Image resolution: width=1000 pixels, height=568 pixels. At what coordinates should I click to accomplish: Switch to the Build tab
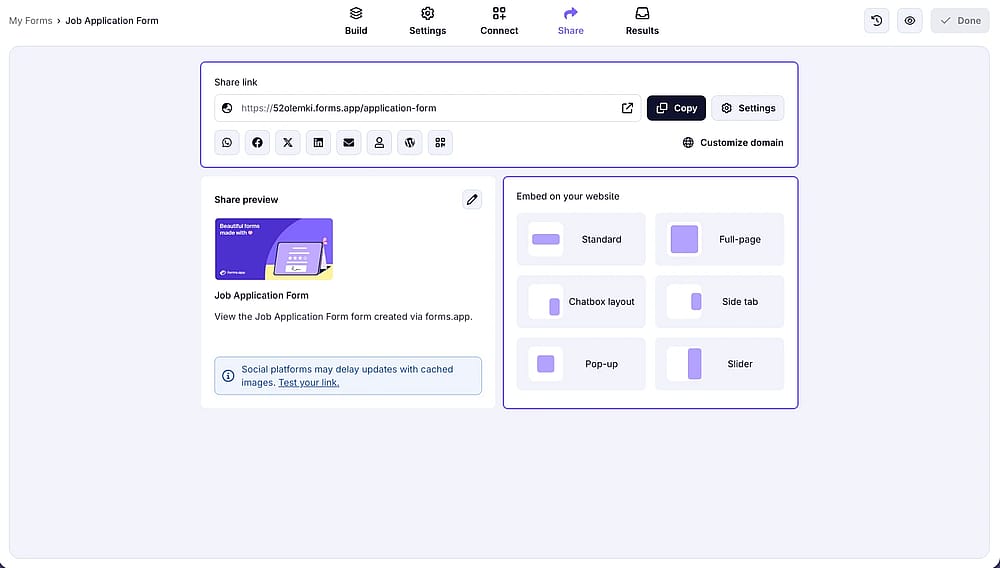356,21
